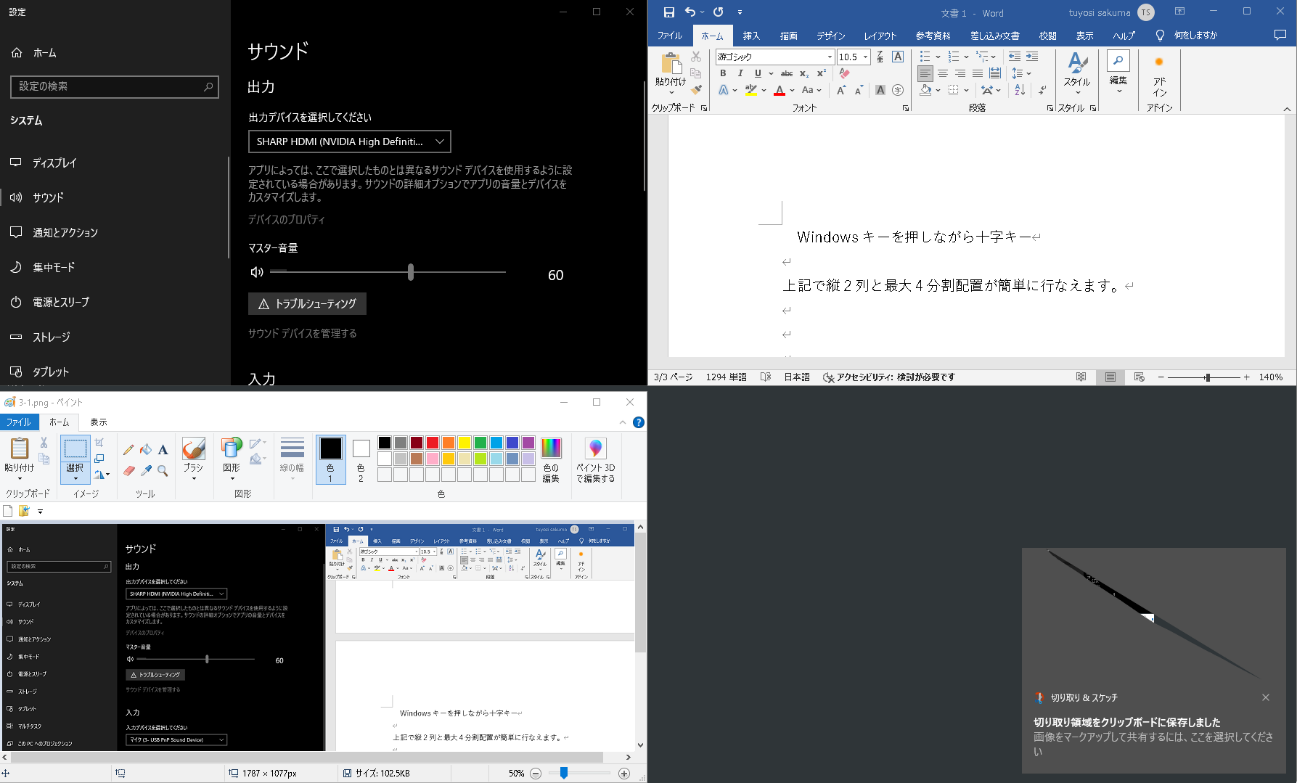Open the SHARP HDMI output device dropdown
This screenshot has width=1297, height=783.
[349, 141]
